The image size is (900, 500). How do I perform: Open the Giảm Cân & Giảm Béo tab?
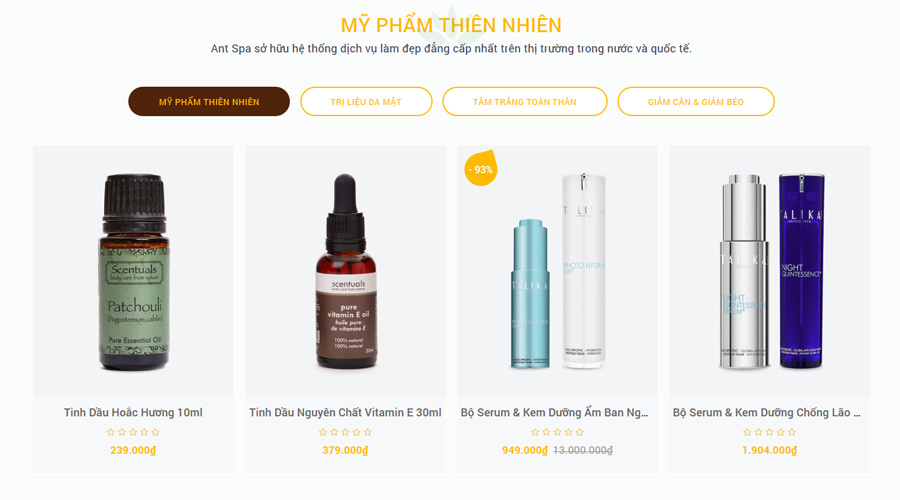click(x=696, y=102)
